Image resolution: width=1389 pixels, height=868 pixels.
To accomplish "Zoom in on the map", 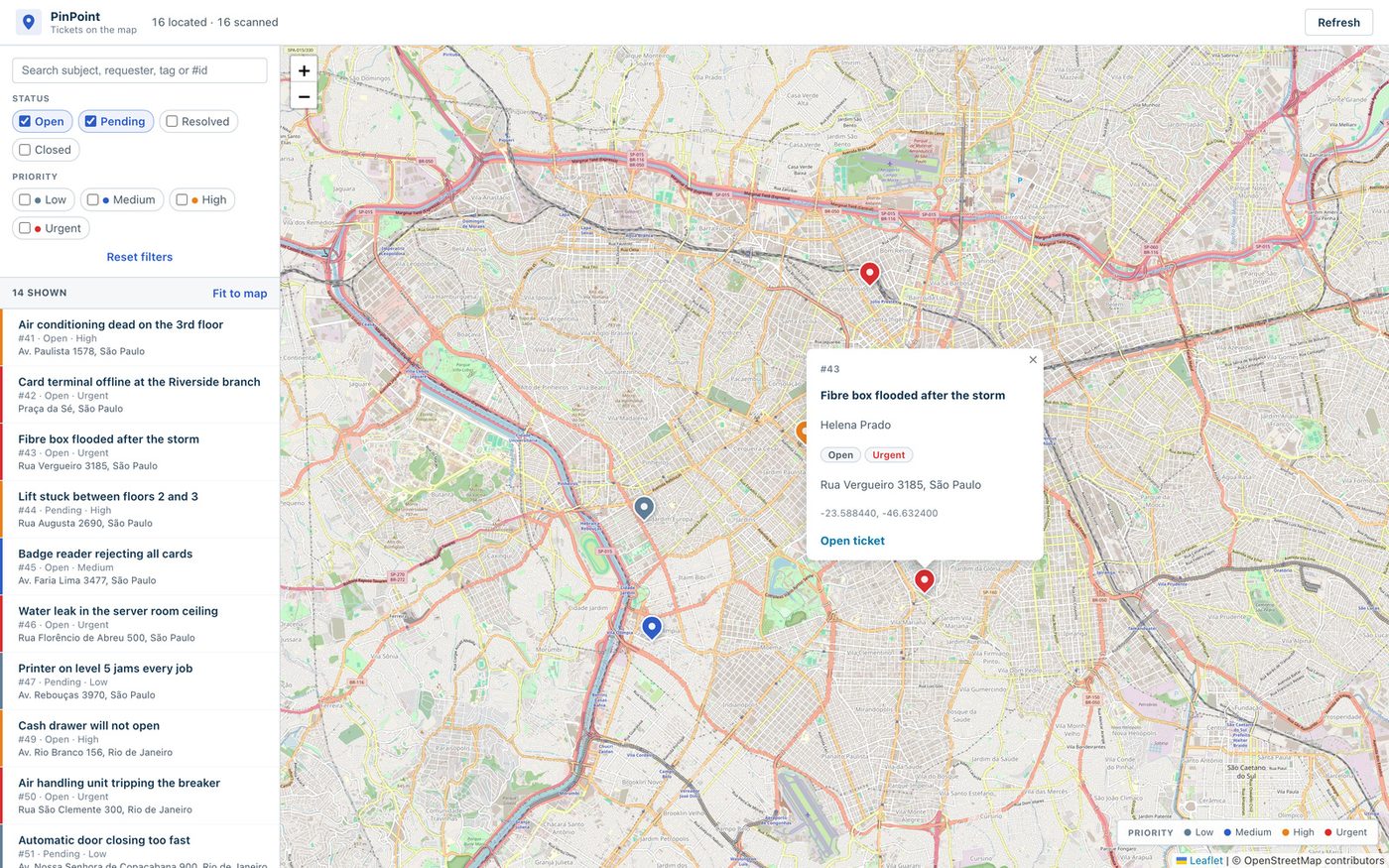I will (x=304, y=70).
